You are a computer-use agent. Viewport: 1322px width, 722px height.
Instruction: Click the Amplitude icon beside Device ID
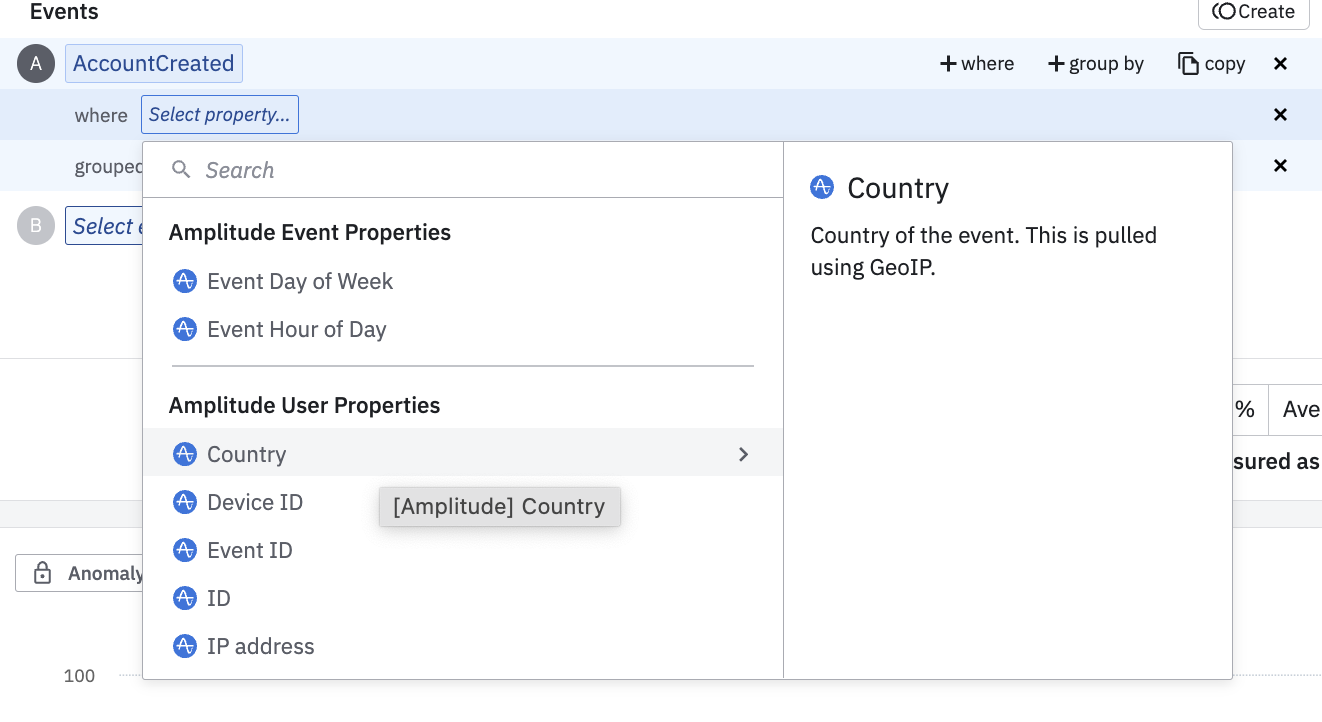click(184, 502)
